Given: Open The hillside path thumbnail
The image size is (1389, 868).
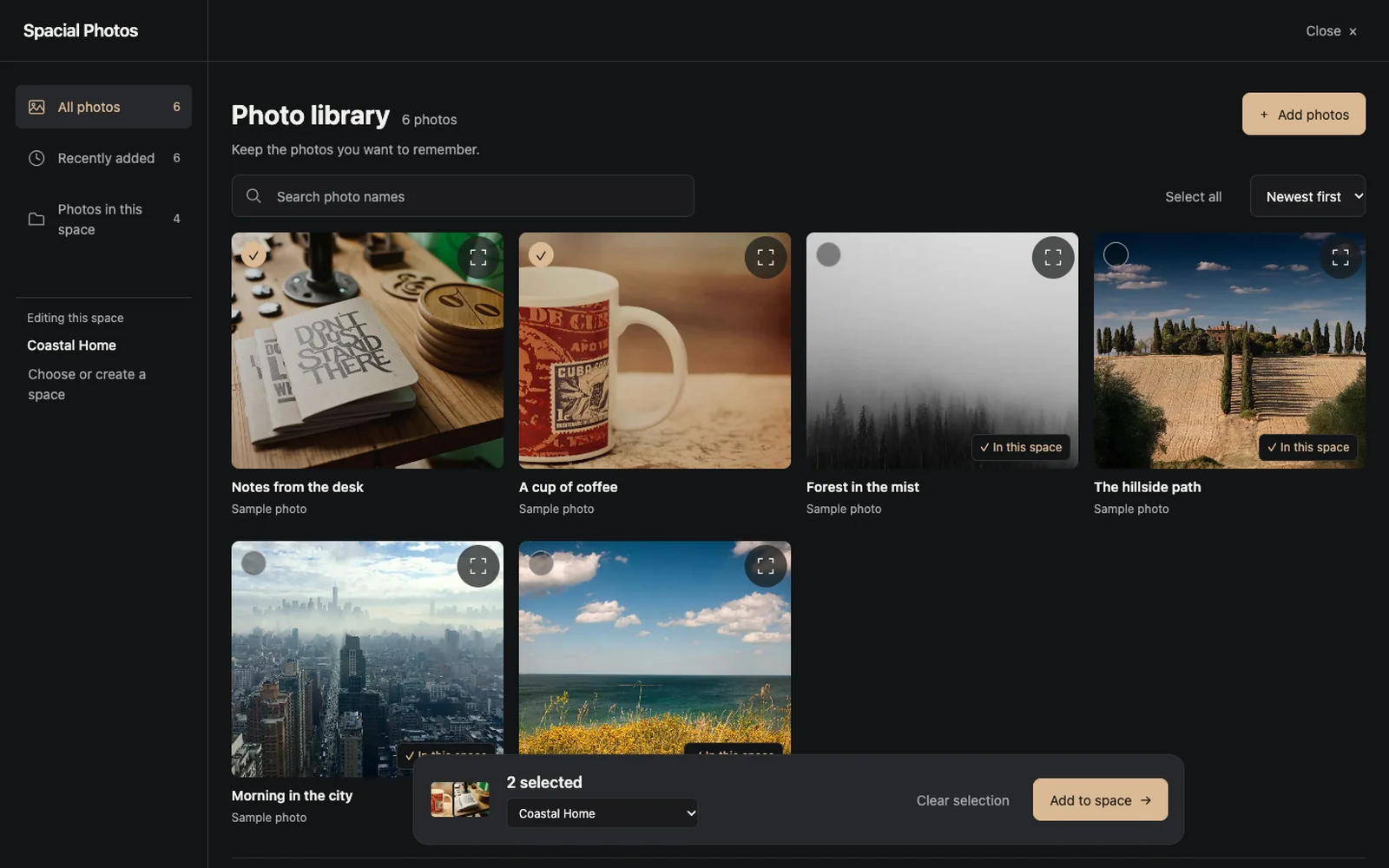Looking at the screenshot, I should (1229, 351).
